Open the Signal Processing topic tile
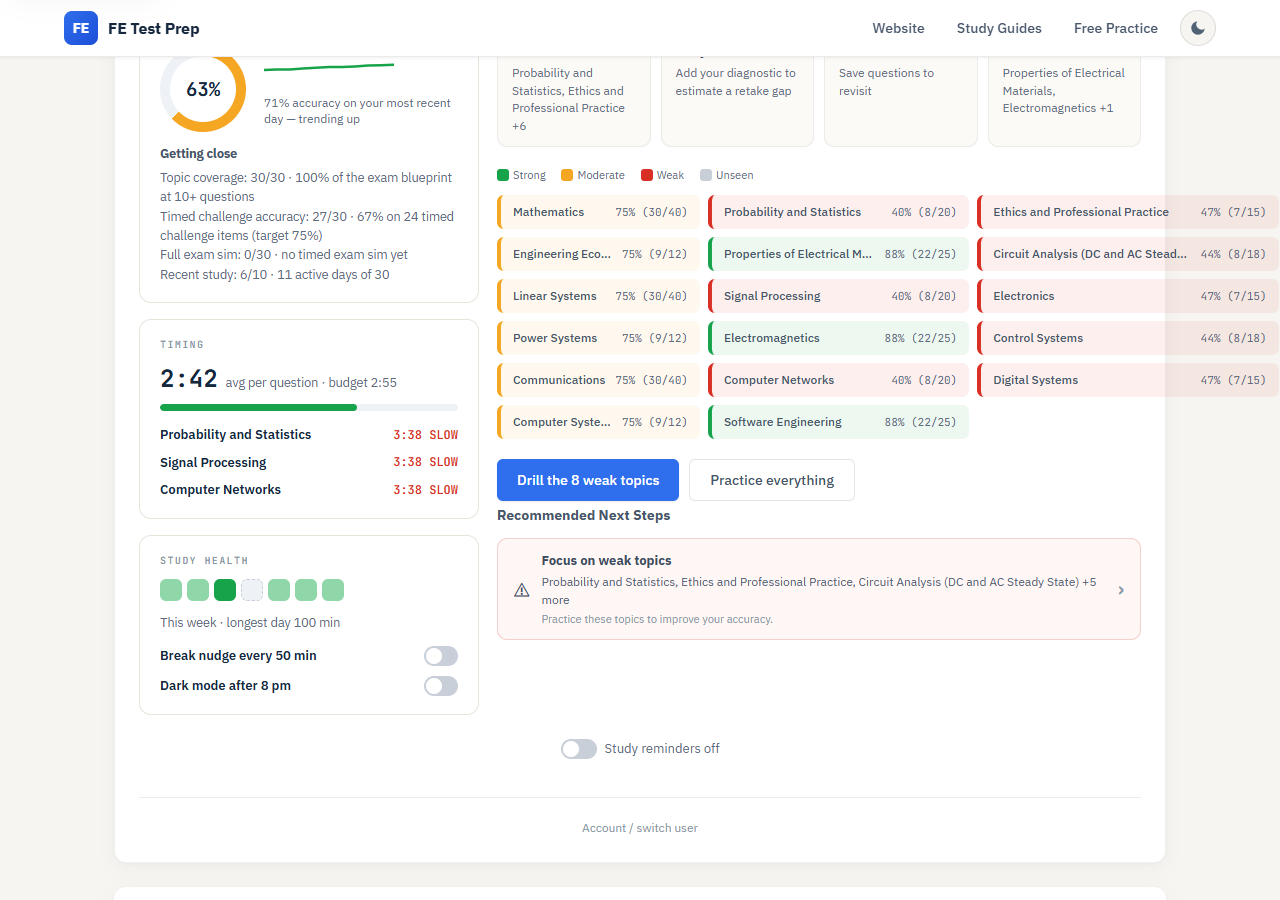 pos(838,296)
